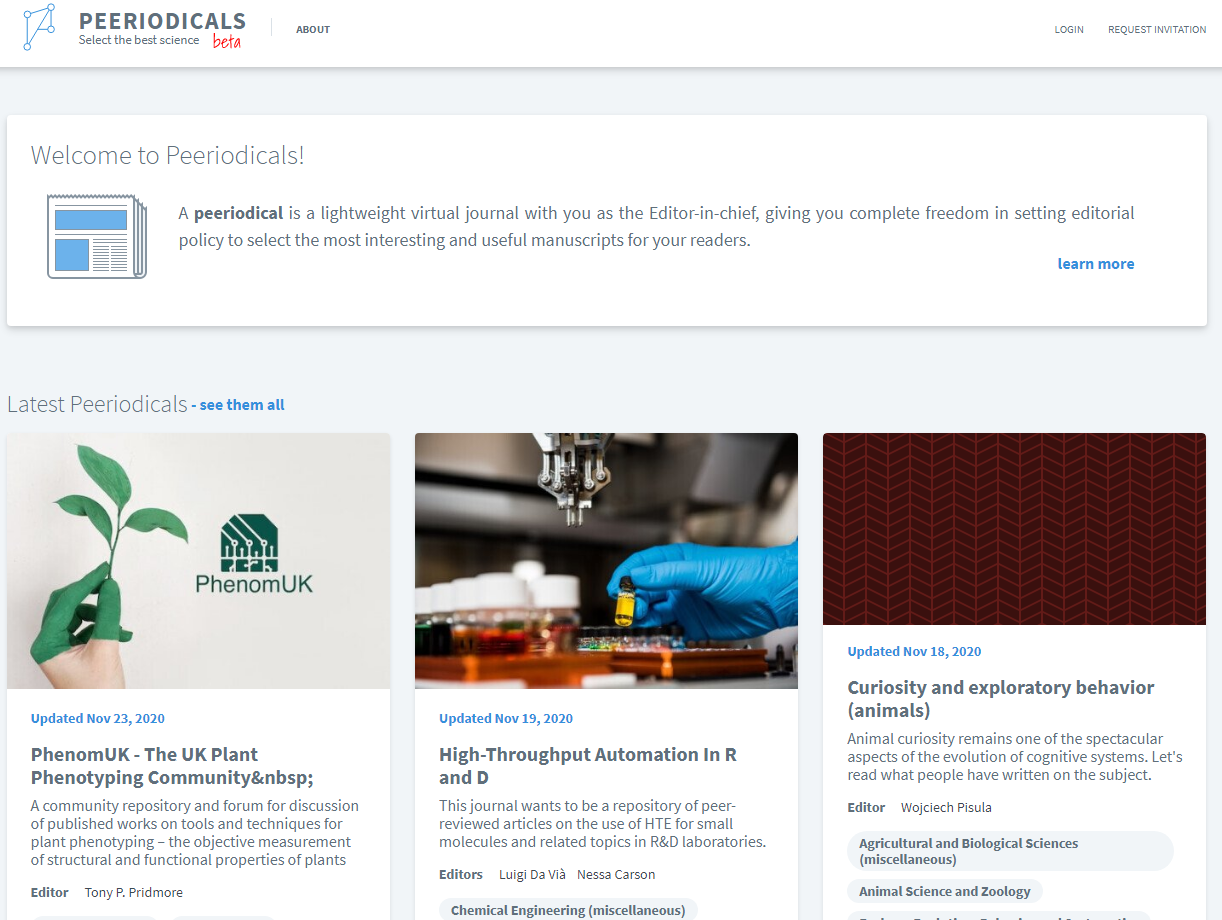Open the PEERIODICALS home title
The width and height of the screenshot is (1222, 920).
coord(162,21)
